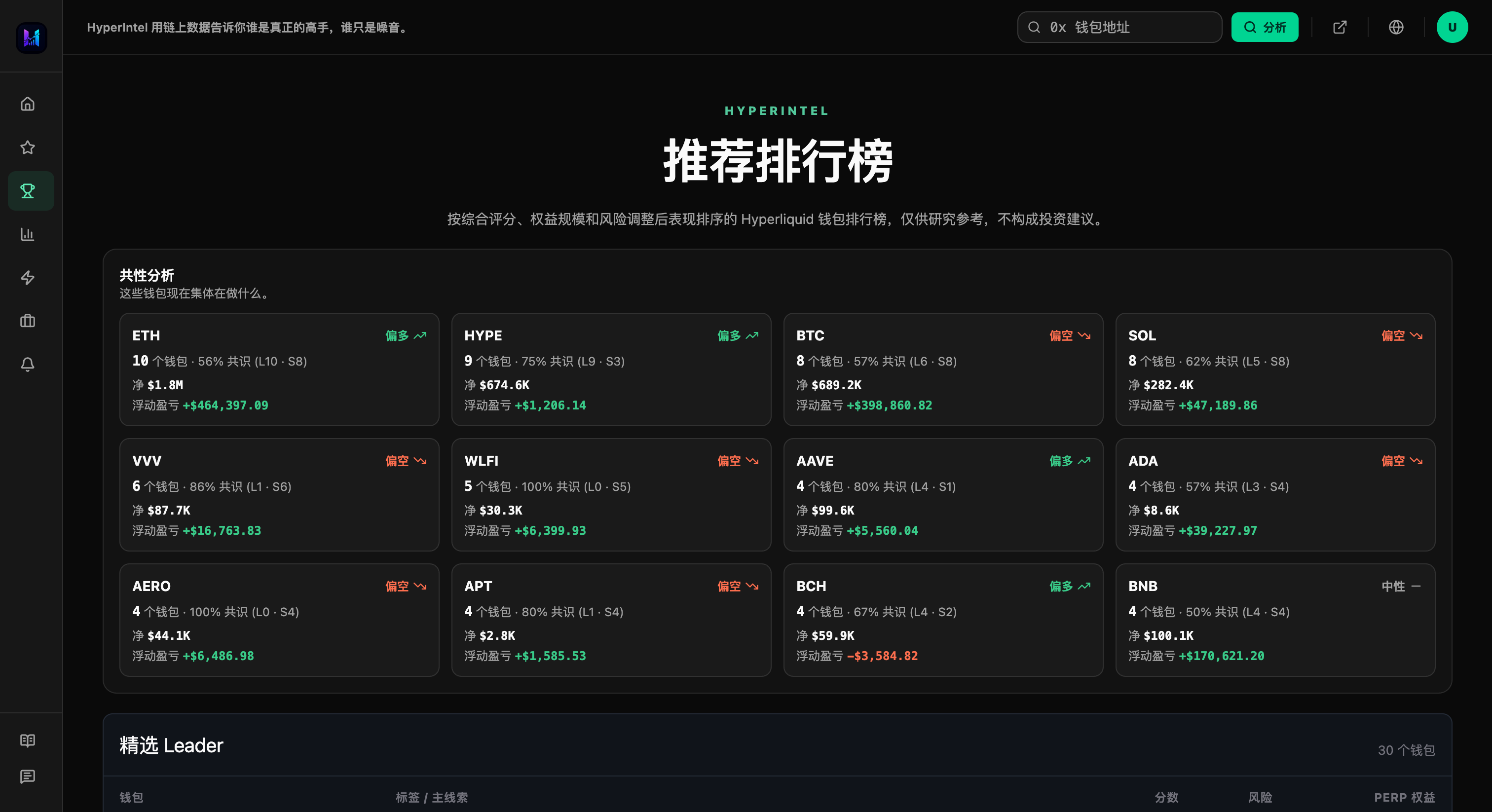Open the HyperIntel logo home link

[x=31, y=37]
